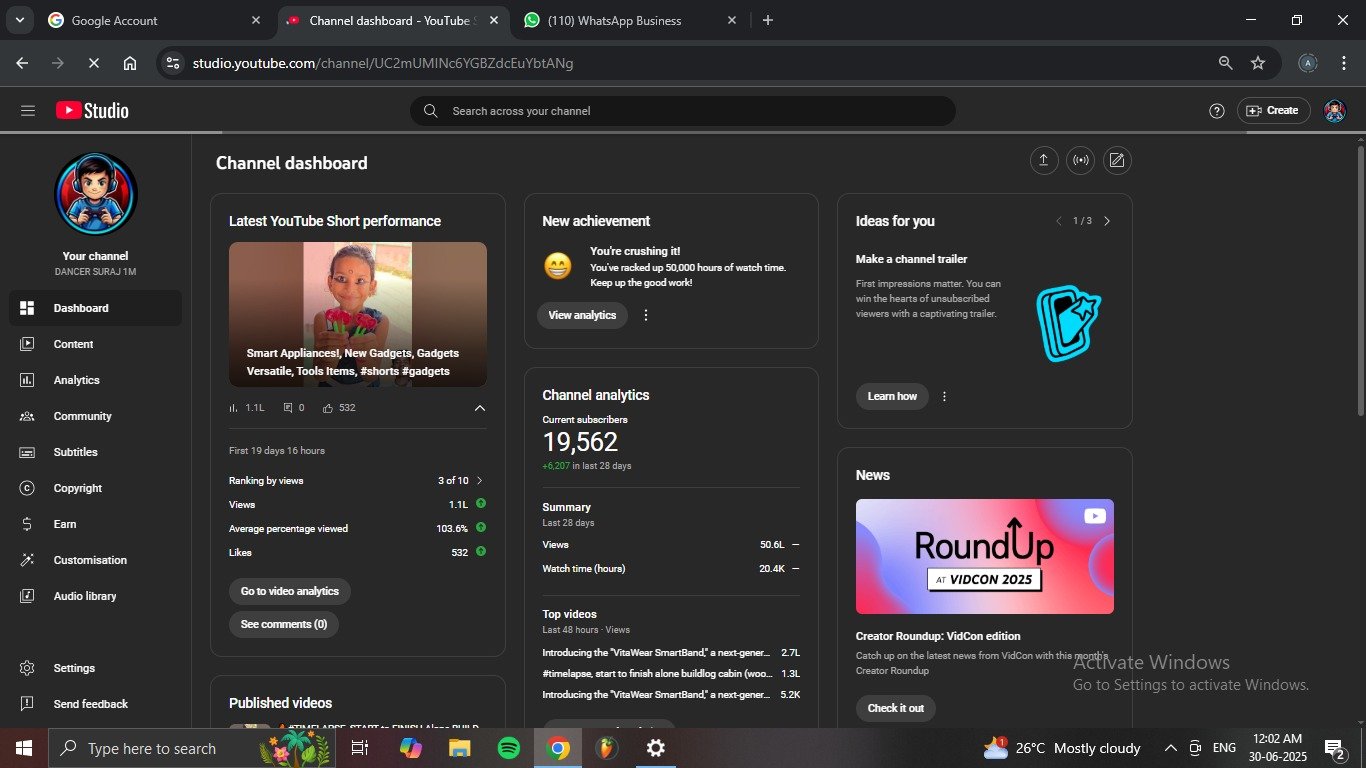This screenshot has width=1366, height=768.
Task: Click the latest Short thumbnail image
Action: [x=358, y=314]
